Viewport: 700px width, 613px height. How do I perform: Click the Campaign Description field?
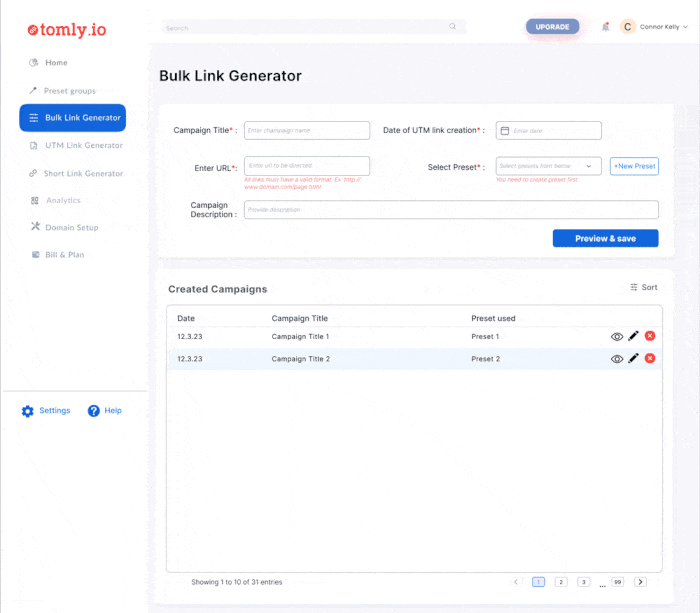click(451, 209)
